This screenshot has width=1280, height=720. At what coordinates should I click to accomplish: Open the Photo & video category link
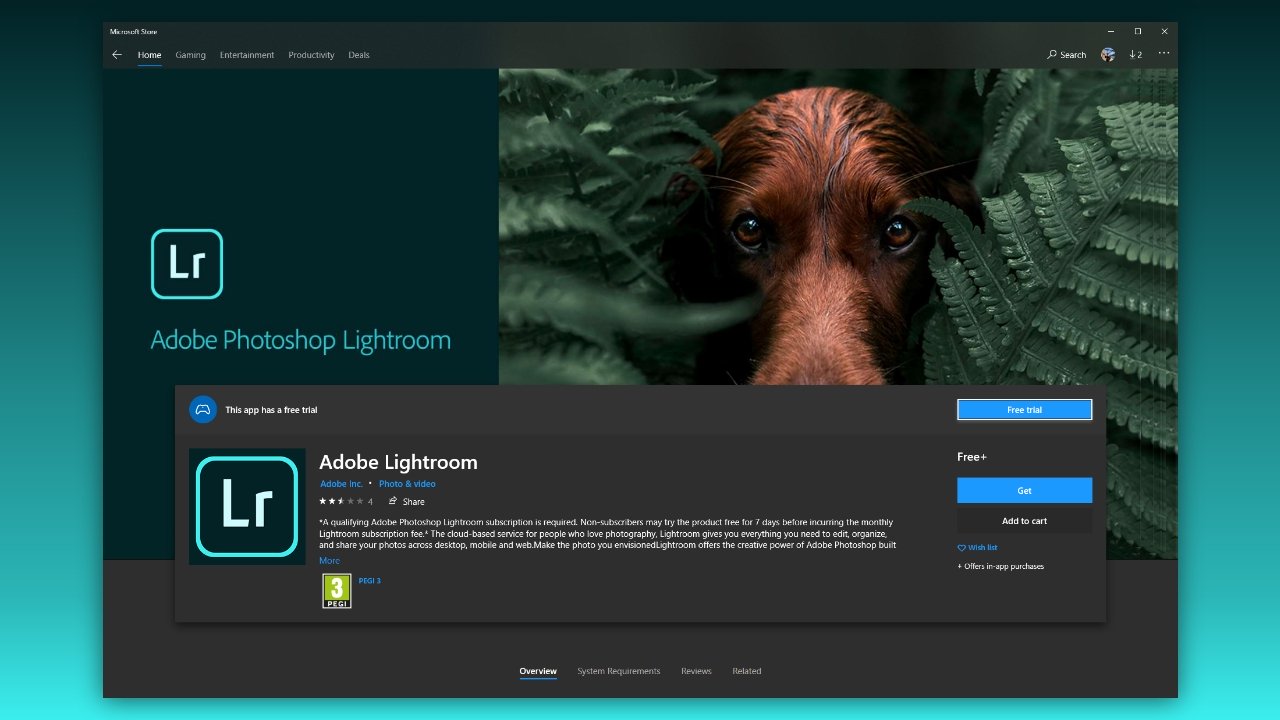407,483
